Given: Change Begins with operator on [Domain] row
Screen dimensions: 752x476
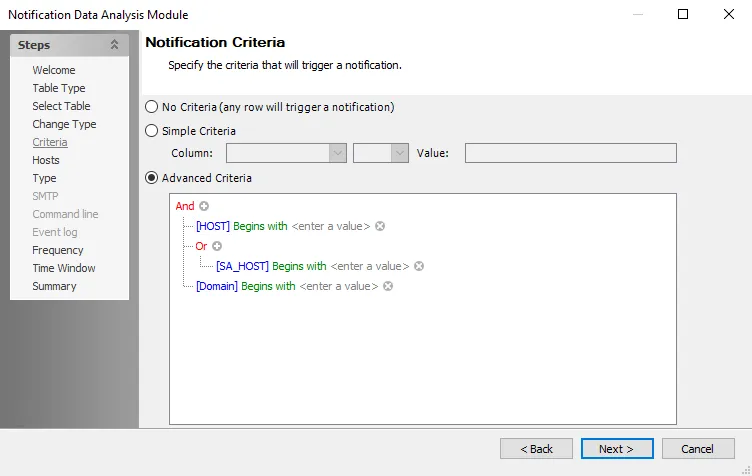Looking at the screenshot, I should (x=268, y=286).
